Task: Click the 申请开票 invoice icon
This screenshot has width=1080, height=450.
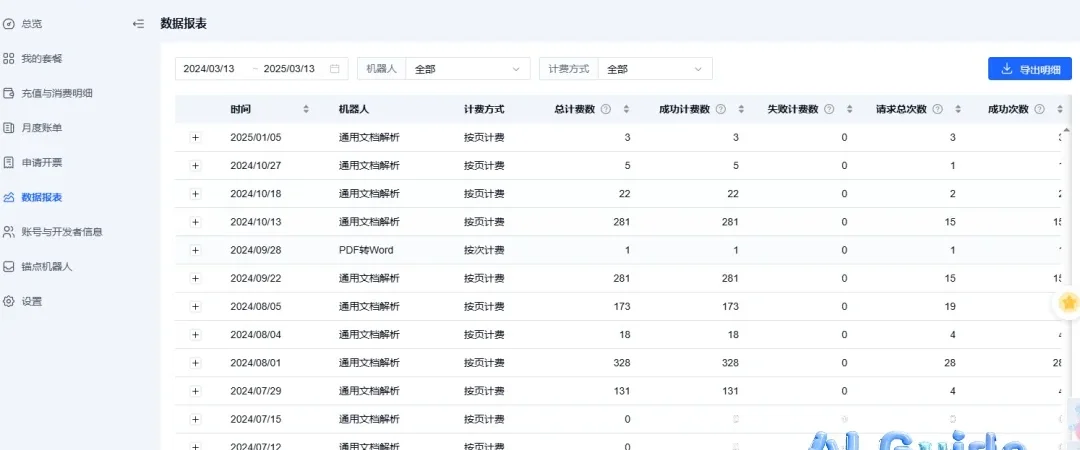Action: click(8, 163)
